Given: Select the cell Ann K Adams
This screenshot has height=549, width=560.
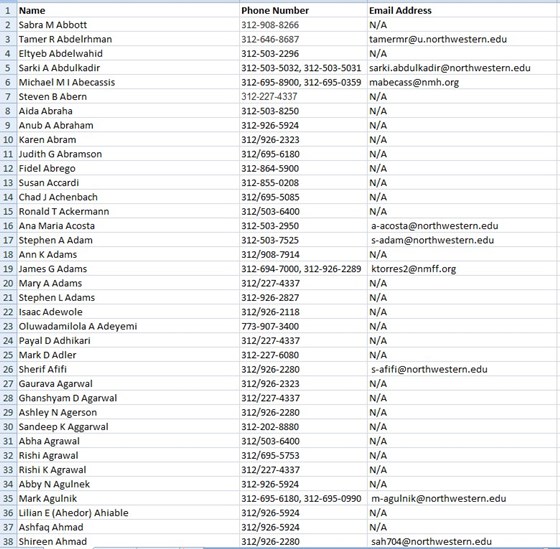Looking at the screenshot, I should point(128,255).
